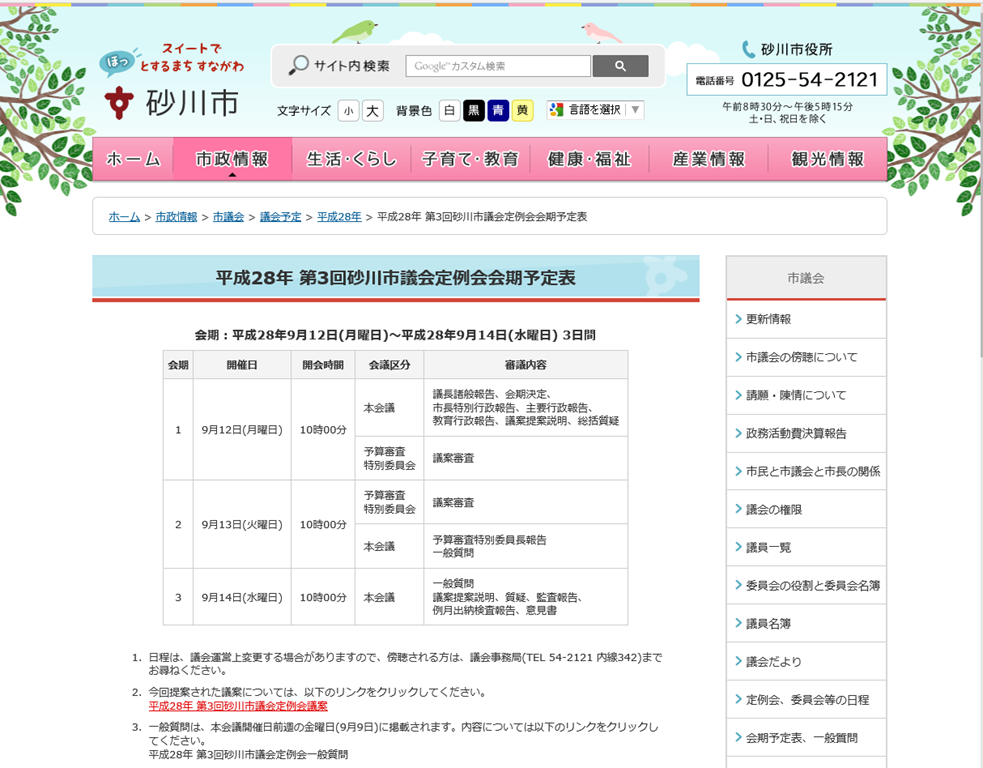Viewport: 983px width, 768px height.
Task: Click the pink bird at top
Action: click(x=601, y=32)
